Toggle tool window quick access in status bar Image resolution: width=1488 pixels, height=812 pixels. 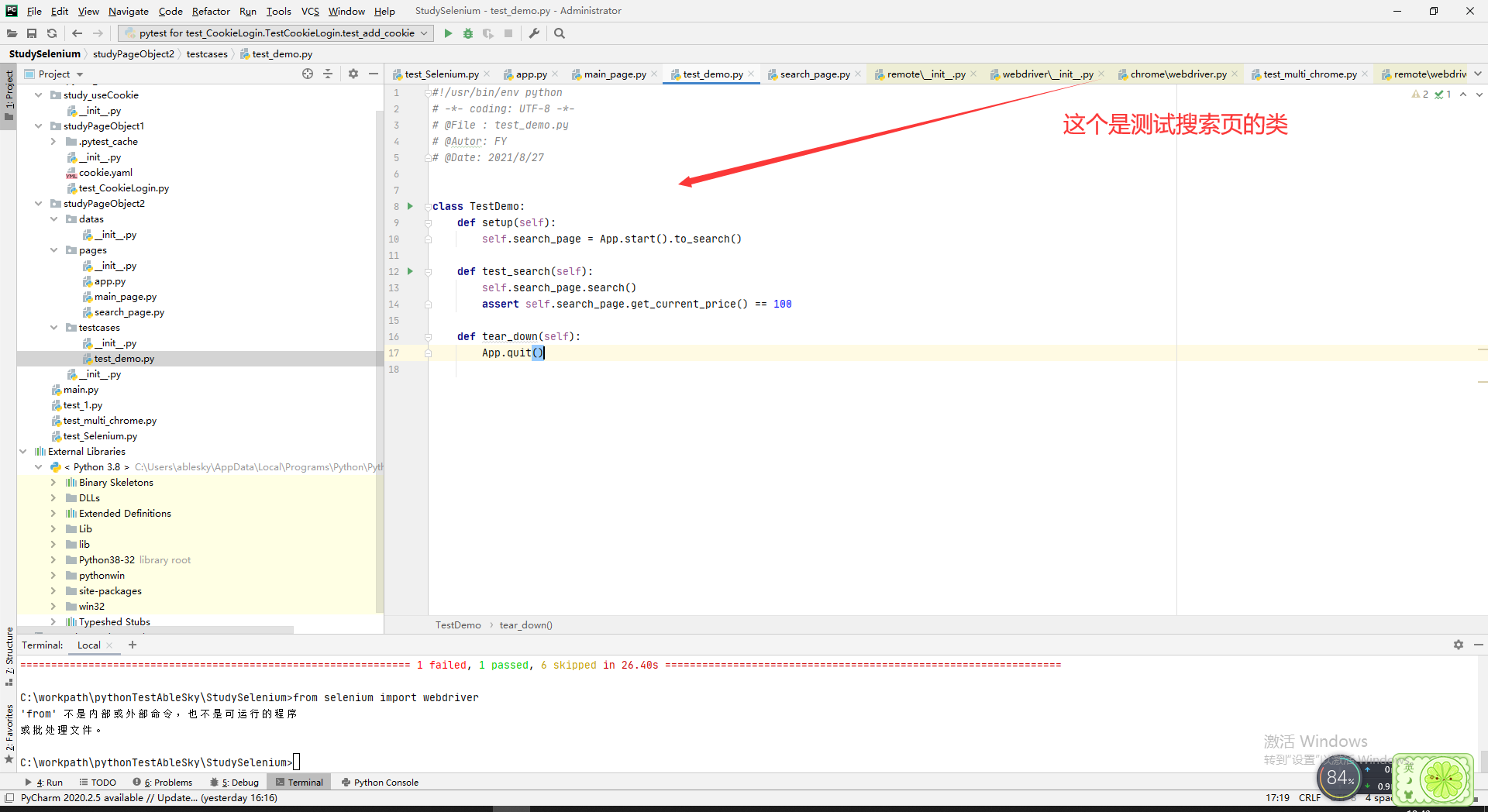coord(9,798)
